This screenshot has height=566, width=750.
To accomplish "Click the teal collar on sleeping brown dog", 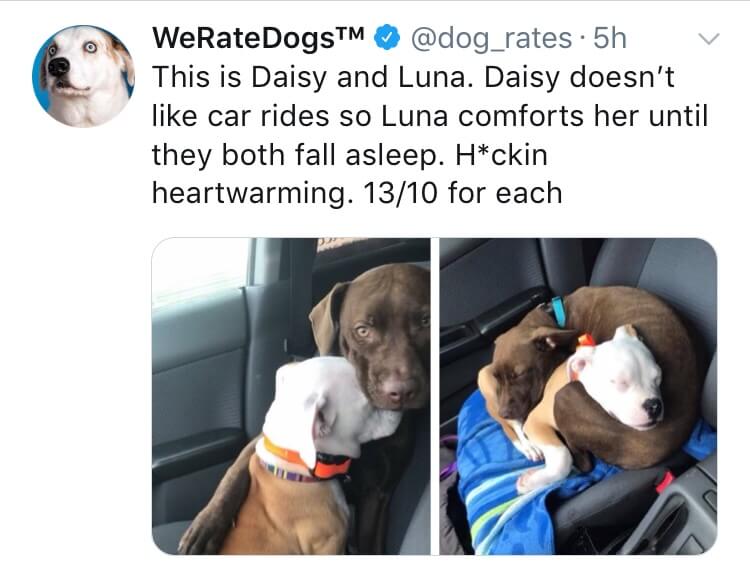I will [x=558, y=311].
